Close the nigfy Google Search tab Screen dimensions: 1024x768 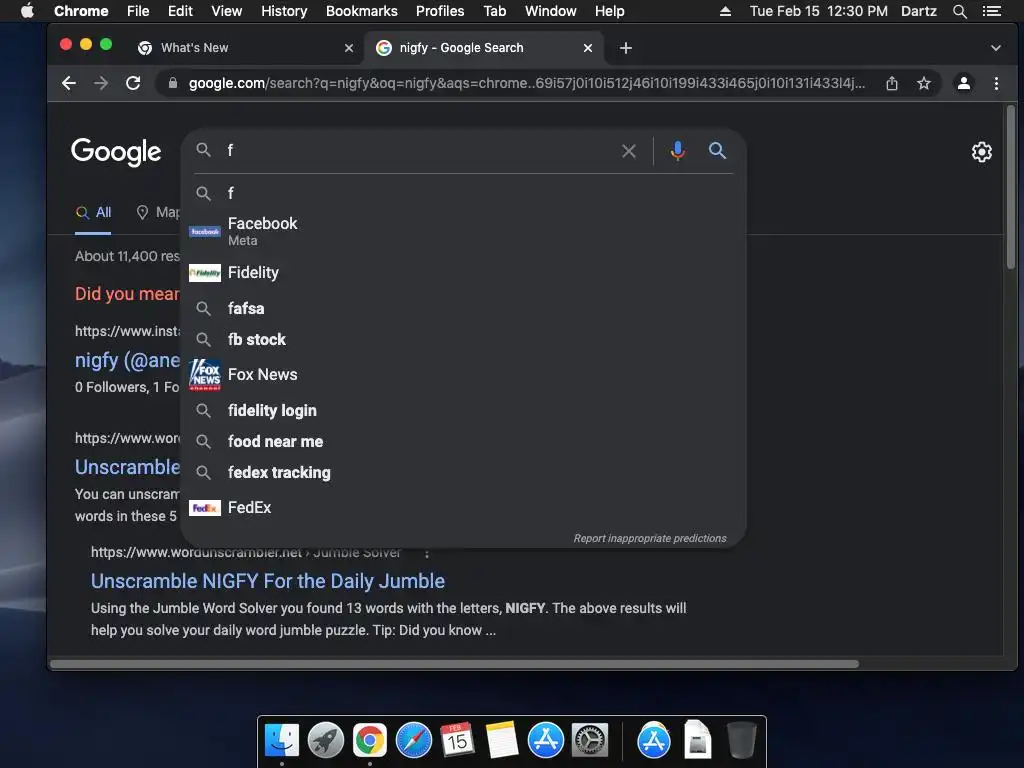point(588,48)
